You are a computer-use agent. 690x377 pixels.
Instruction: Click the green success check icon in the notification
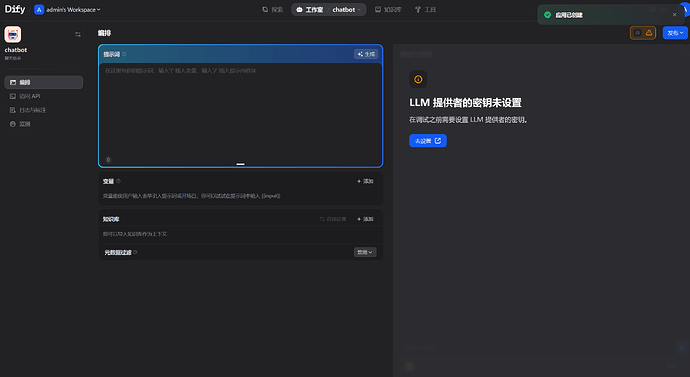[x=547, y=15]
